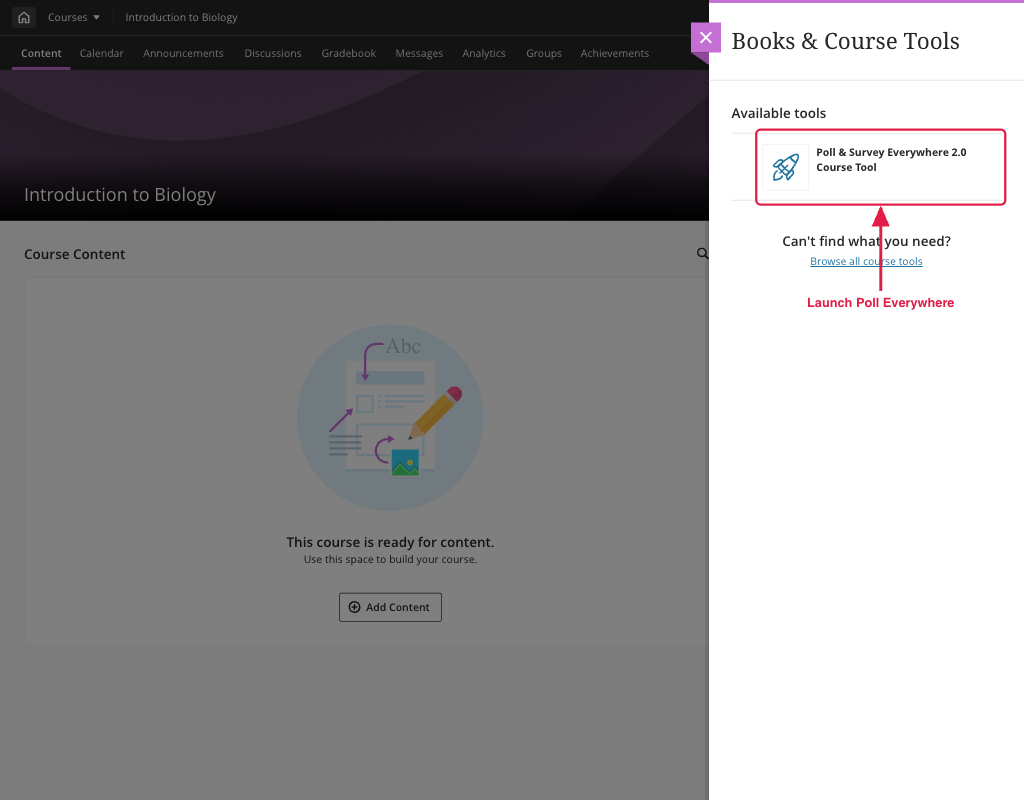Image resolution: width=1024 pixels, height=800 pixels.
Task: Click the Add Content button
Action: (x=391, y=607)
